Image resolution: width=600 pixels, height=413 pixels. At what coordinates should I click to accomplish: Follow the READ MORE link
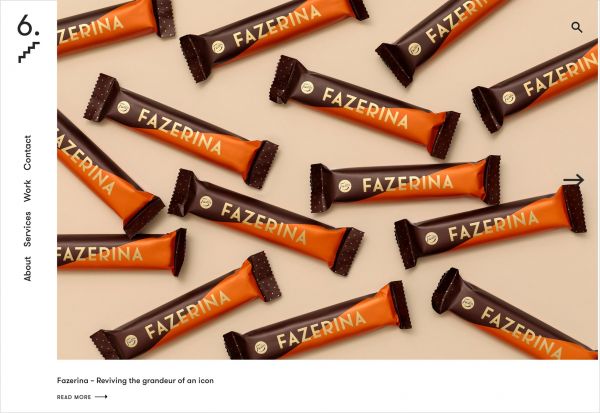click(74, 397)
